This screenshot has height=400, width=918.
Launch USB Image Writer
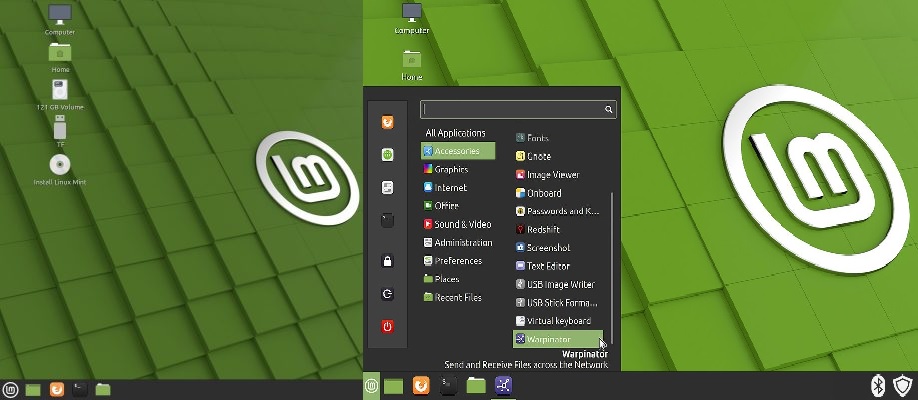point(558,284)
